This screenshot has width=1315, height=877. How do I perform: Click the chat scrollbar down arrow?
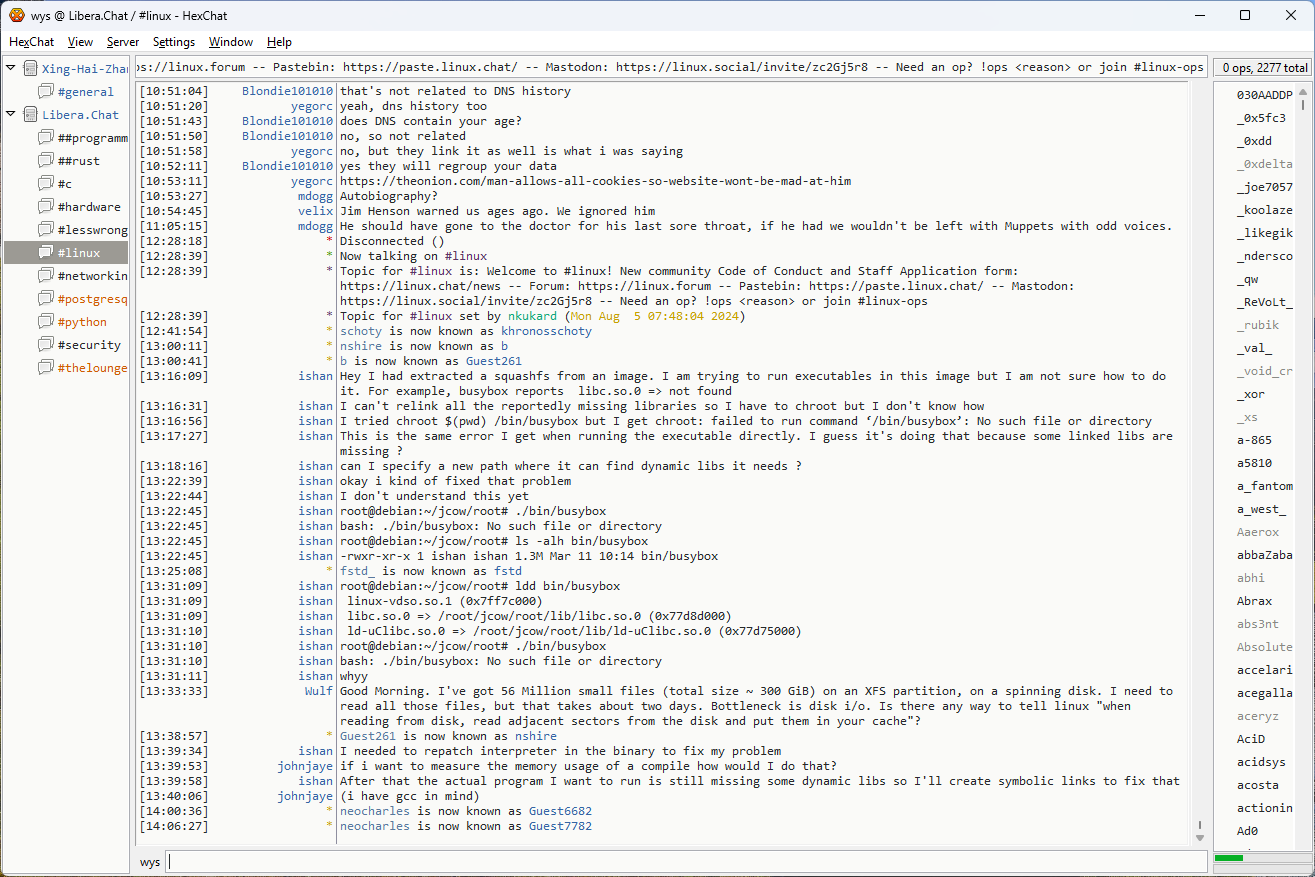coord(1200,837)
